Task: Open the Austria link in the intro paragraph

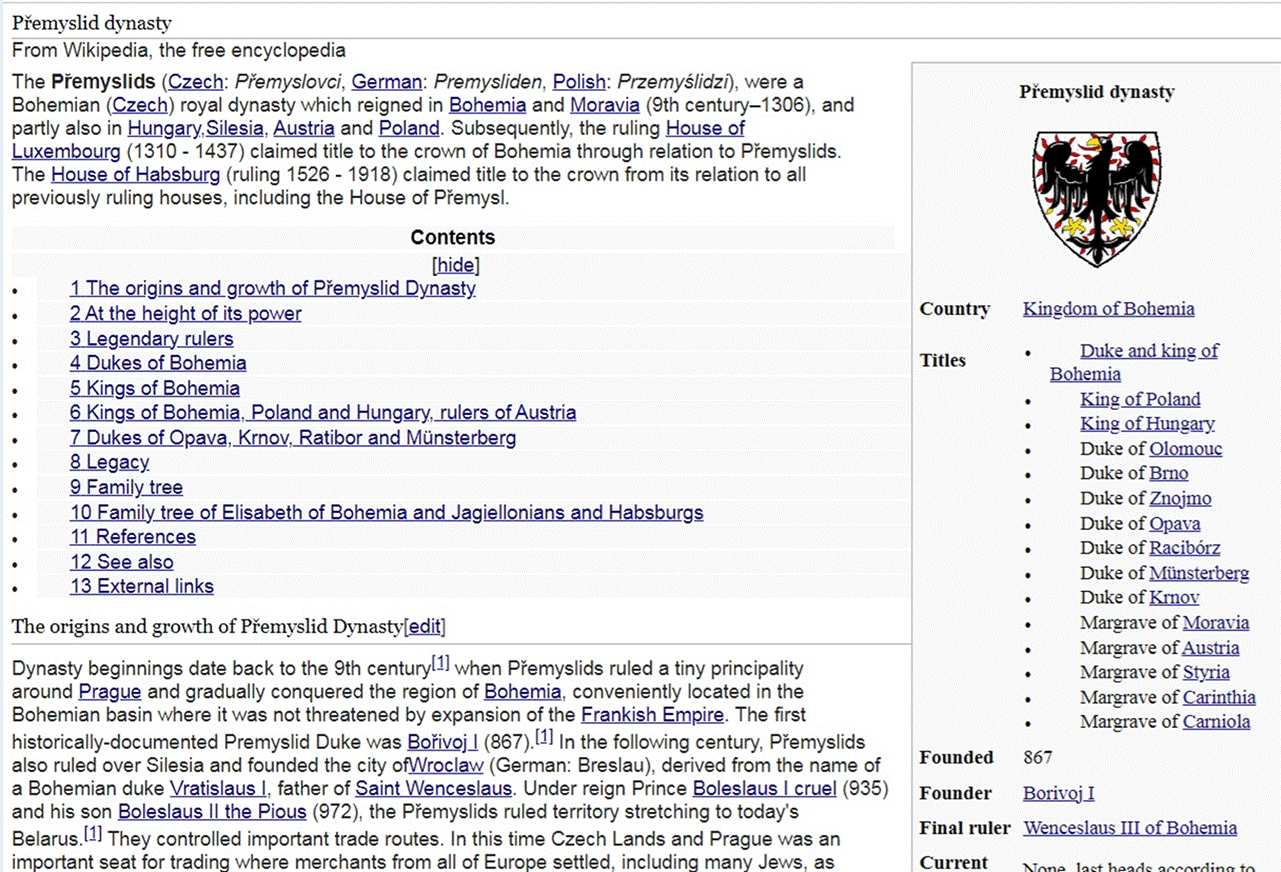Action: pyautogui.click(x=304, y=128)
